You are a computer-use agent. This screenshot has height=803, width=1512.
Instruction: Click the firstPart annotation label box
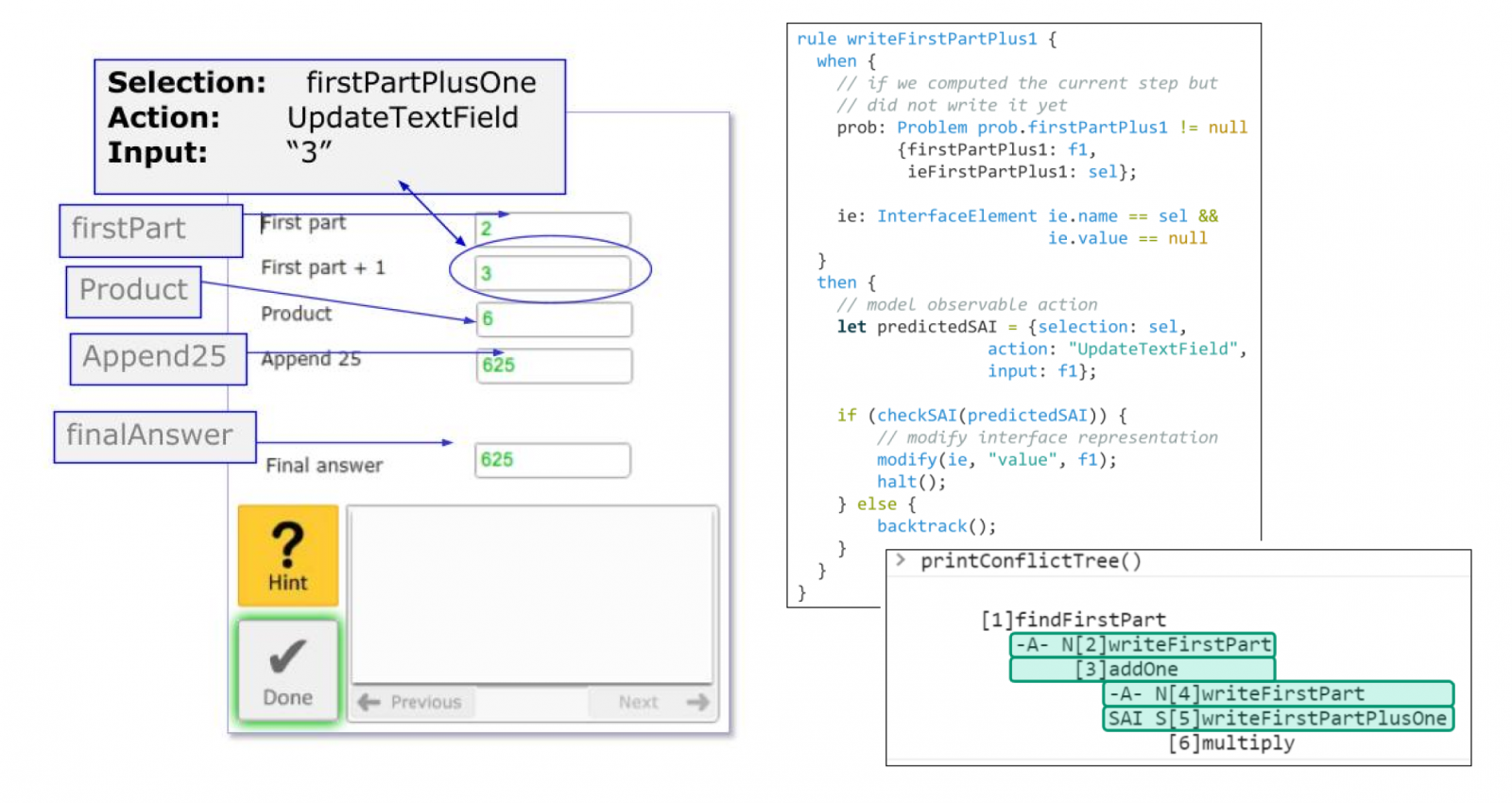tap(151, 231)
